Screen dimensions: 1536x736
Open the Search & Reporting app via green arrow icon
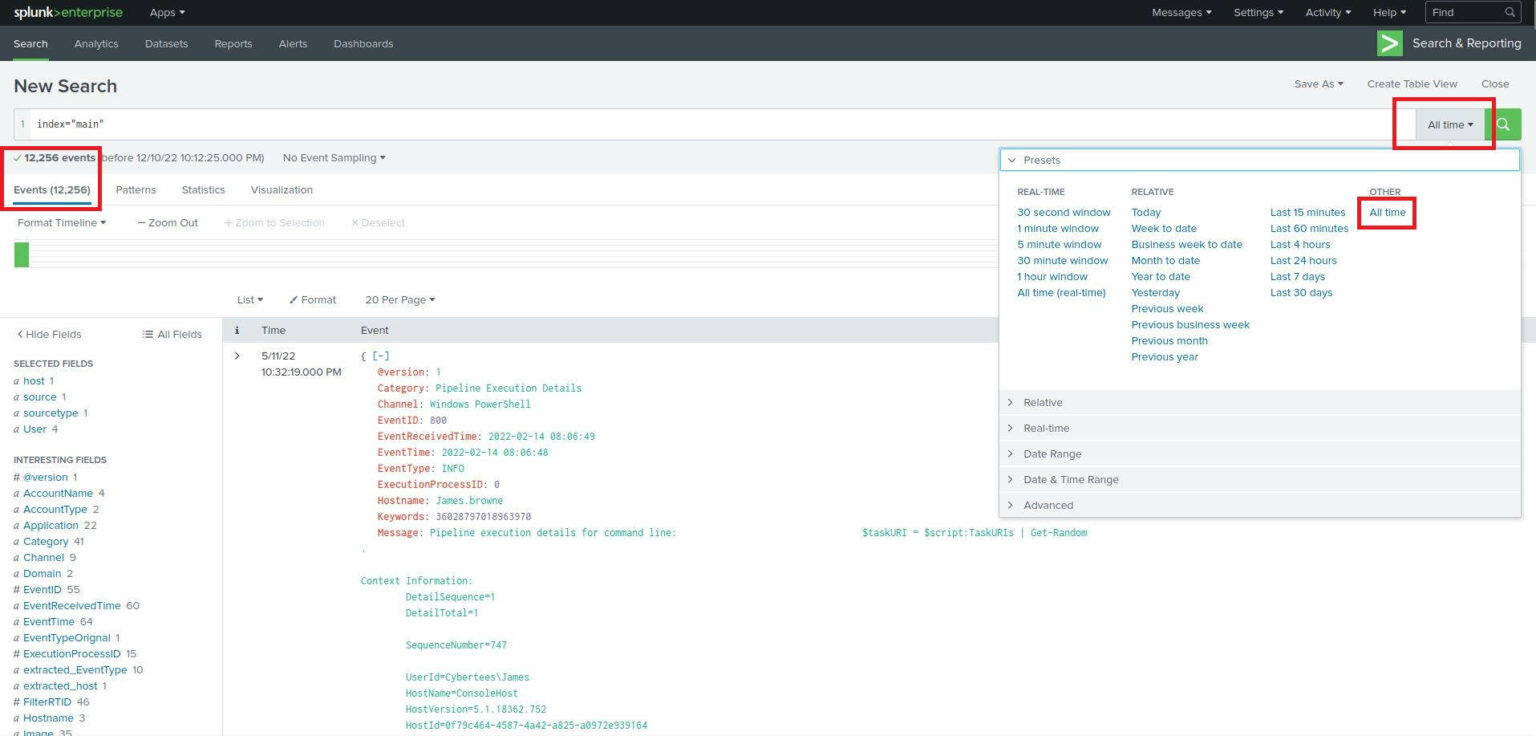click(1389, 43)
